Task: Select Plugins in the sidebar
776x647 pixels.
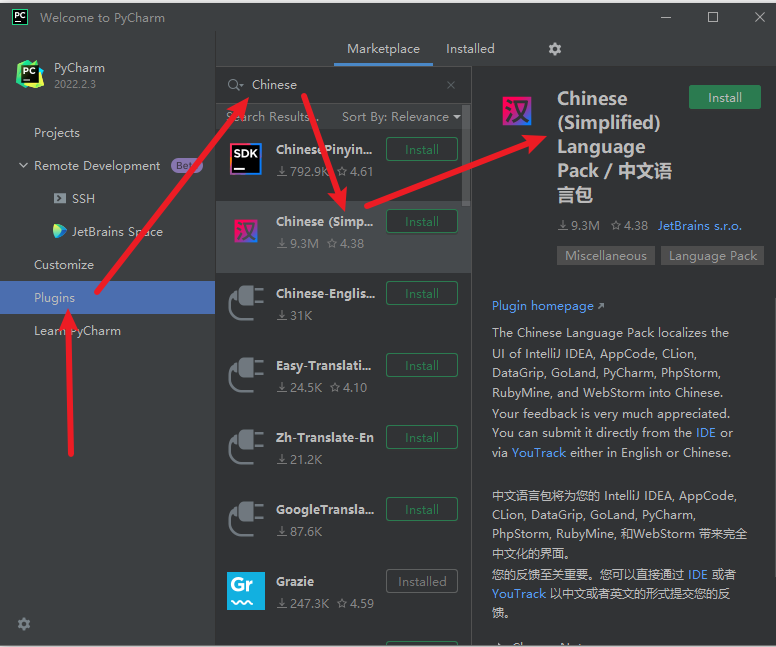Action: coord(107,298)
